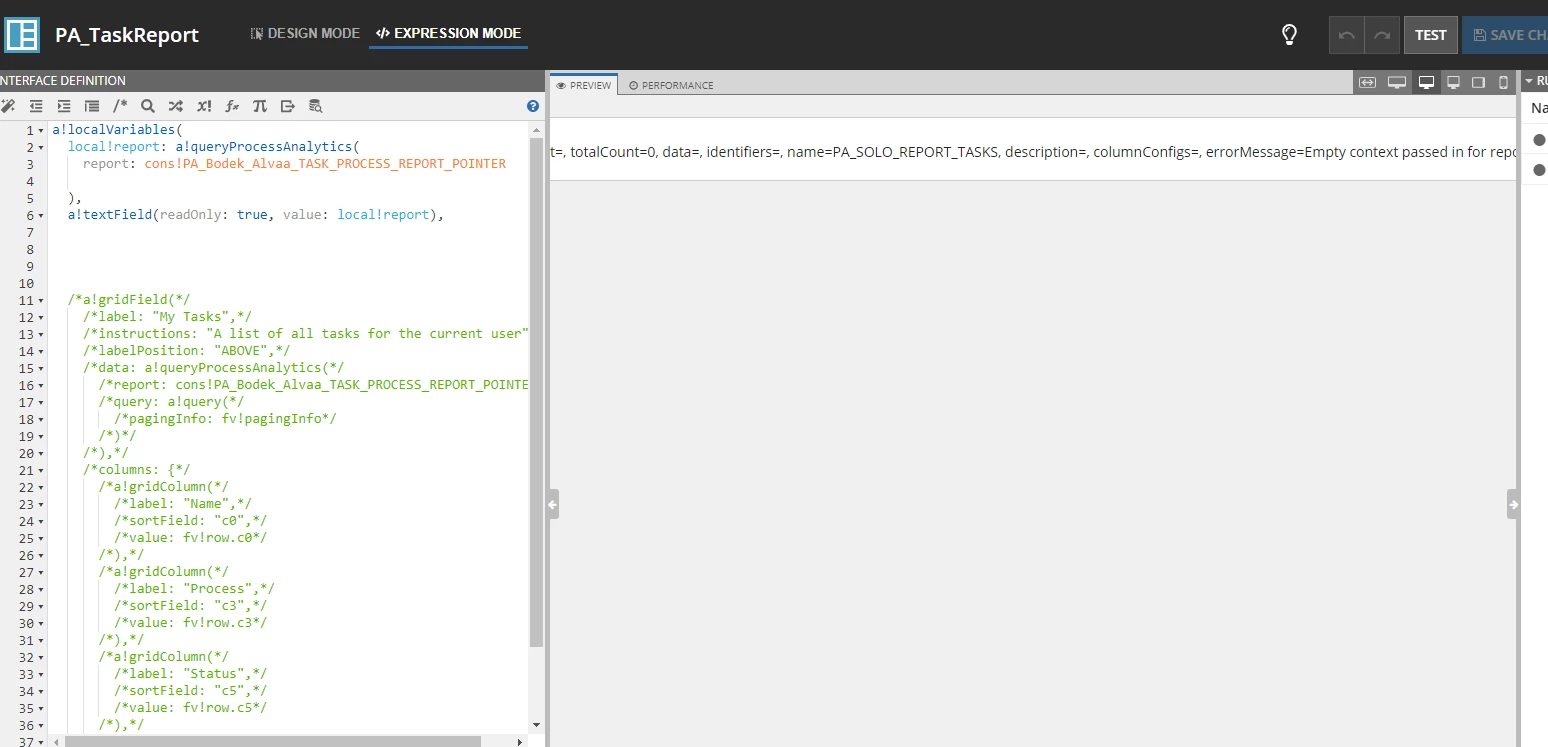Viewport: 1548px width, 747px height.
Task: Open the blue help question mark icon
Action: (533, 106)
